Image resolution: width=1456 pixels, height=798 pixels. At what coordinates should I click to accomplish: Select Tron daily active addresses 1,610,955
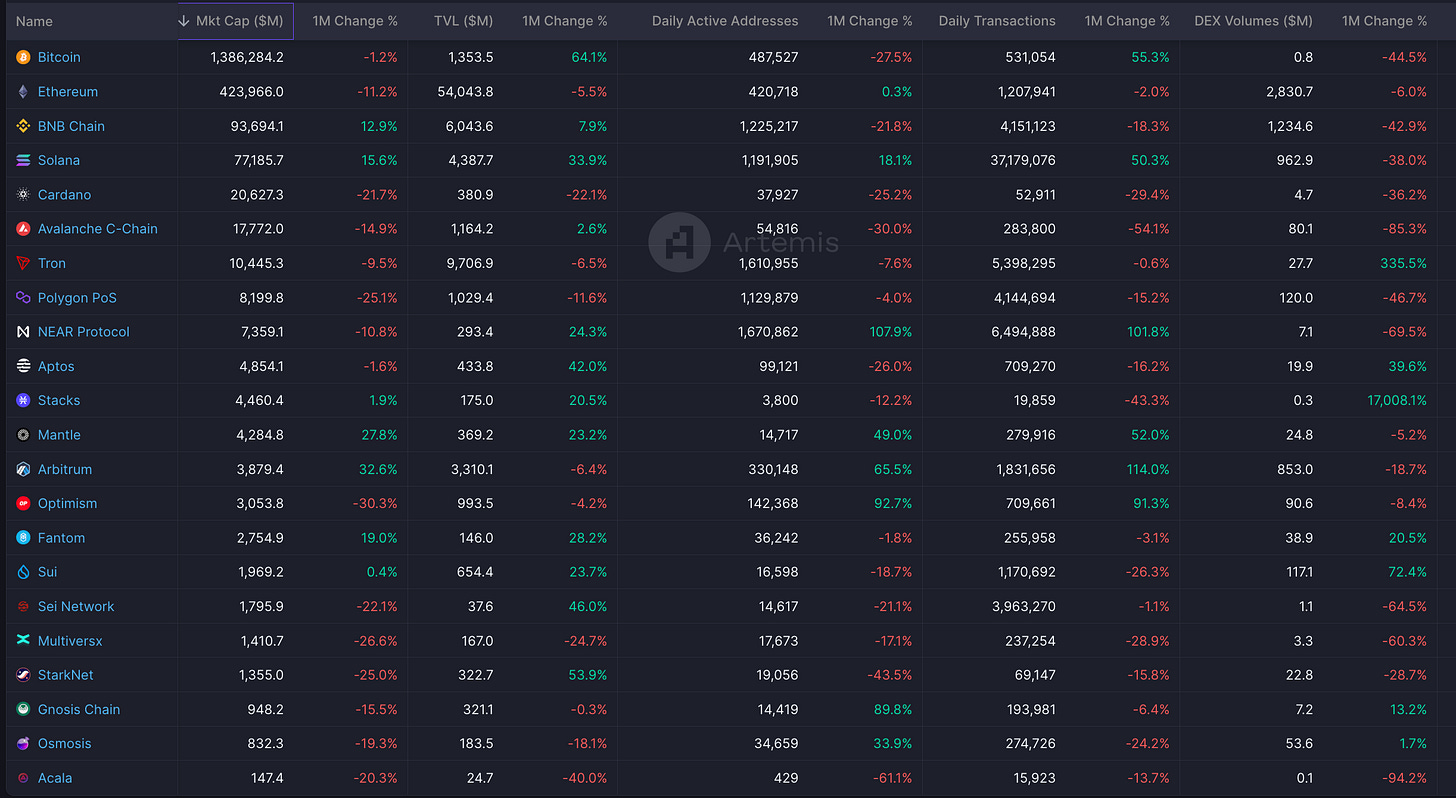767,263
